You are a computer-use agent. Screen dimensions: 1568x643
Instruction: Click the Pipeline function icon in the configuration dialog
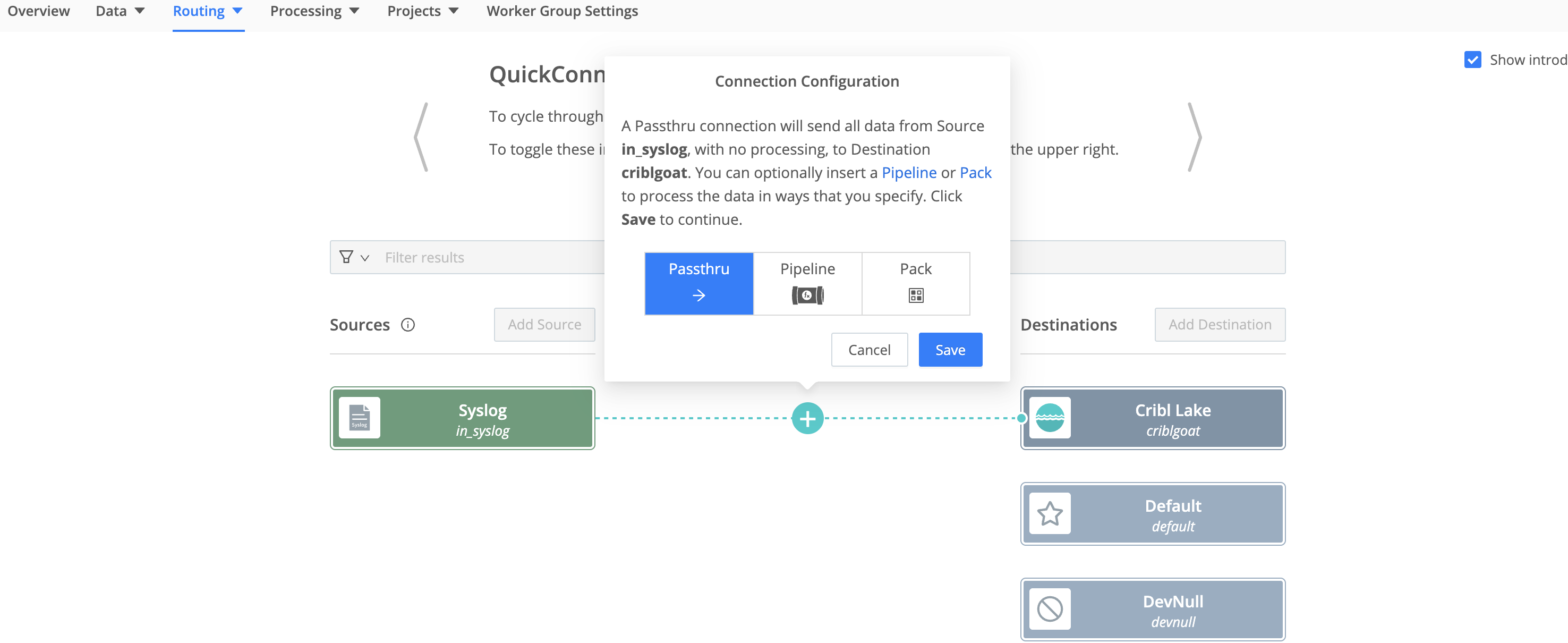click(807, 295)
